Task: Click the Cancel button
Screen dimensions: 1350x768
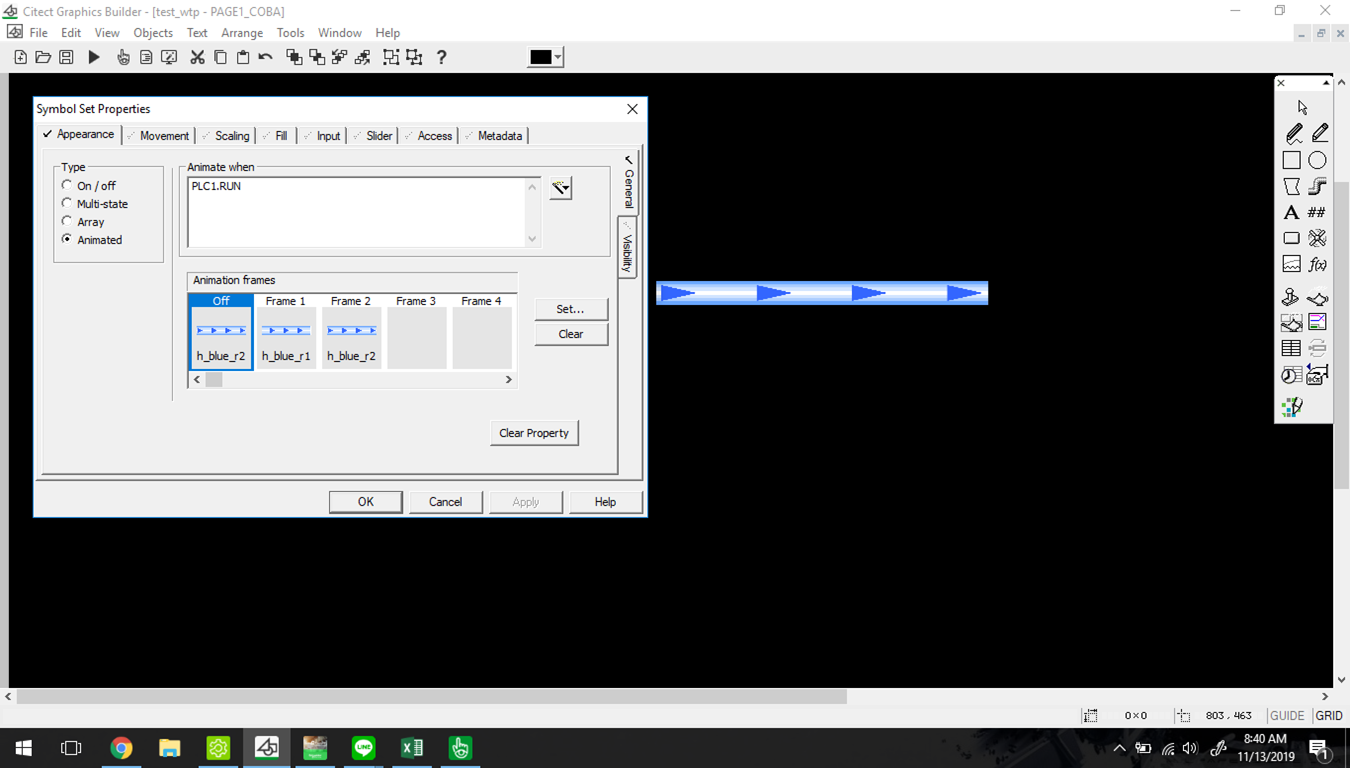Action: pyautogui.click(x=445, y=502)
